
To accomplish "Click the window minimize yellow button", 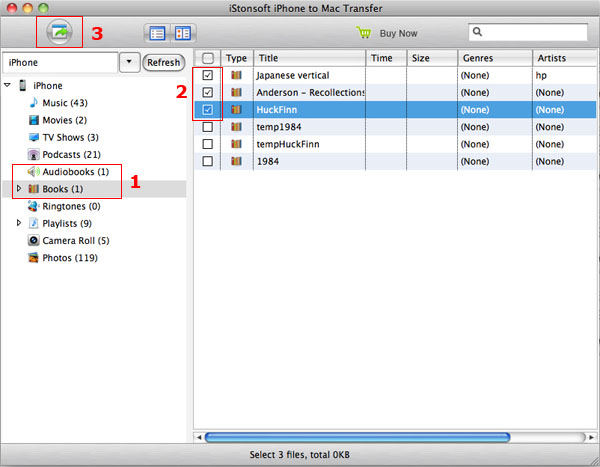I will (28, 8).
